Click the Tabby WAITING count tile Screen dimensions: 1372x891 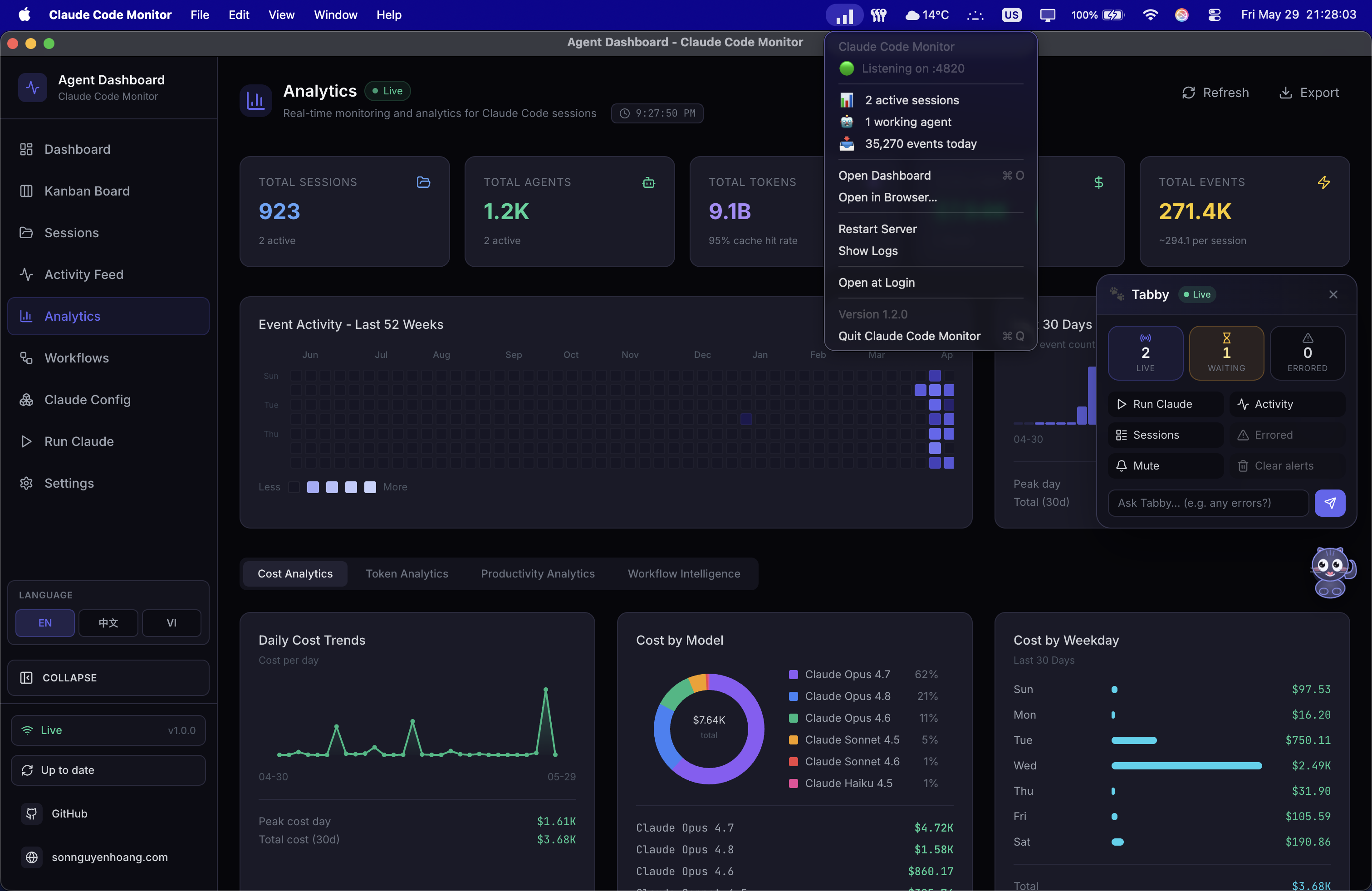pos(1226,352)
